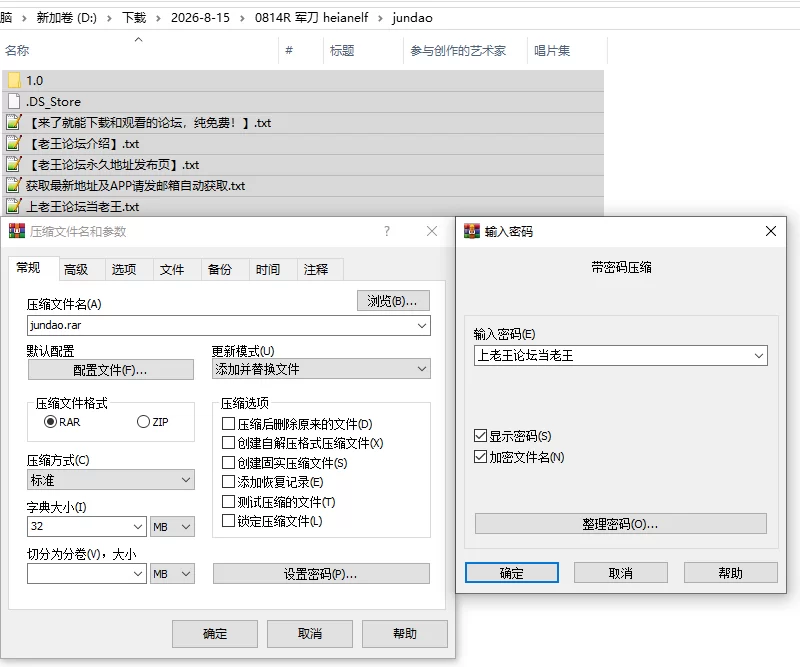Open the 切分为分卷 size dropdown
The height and width of the screenshot is (667, 800).
point(138,574)
